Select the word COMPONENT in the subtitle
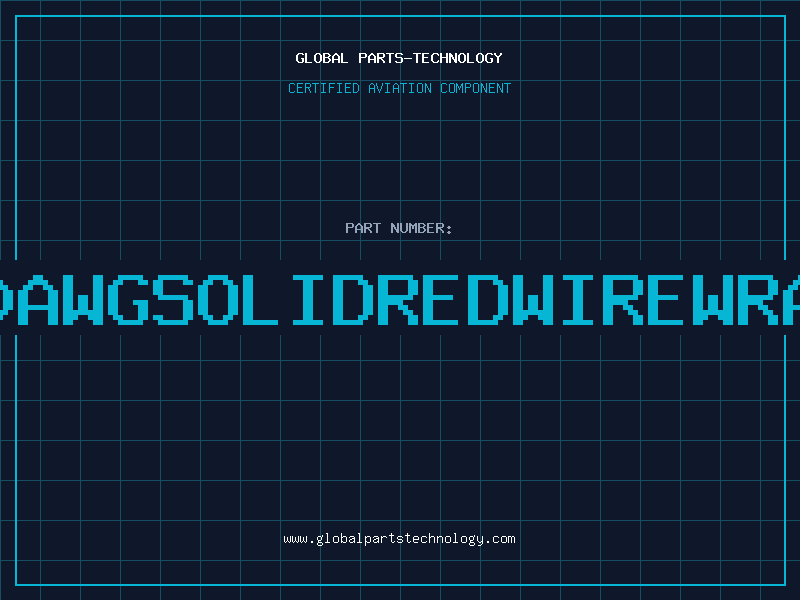Screen dimensions: 800x600 (476, 88)
